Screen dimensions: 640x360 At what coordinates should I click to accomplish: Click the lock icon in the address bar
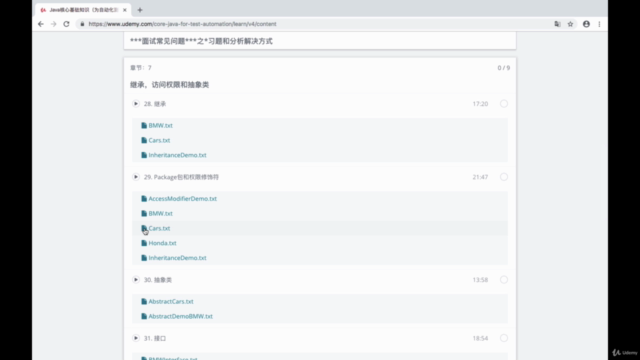[82, 24]
